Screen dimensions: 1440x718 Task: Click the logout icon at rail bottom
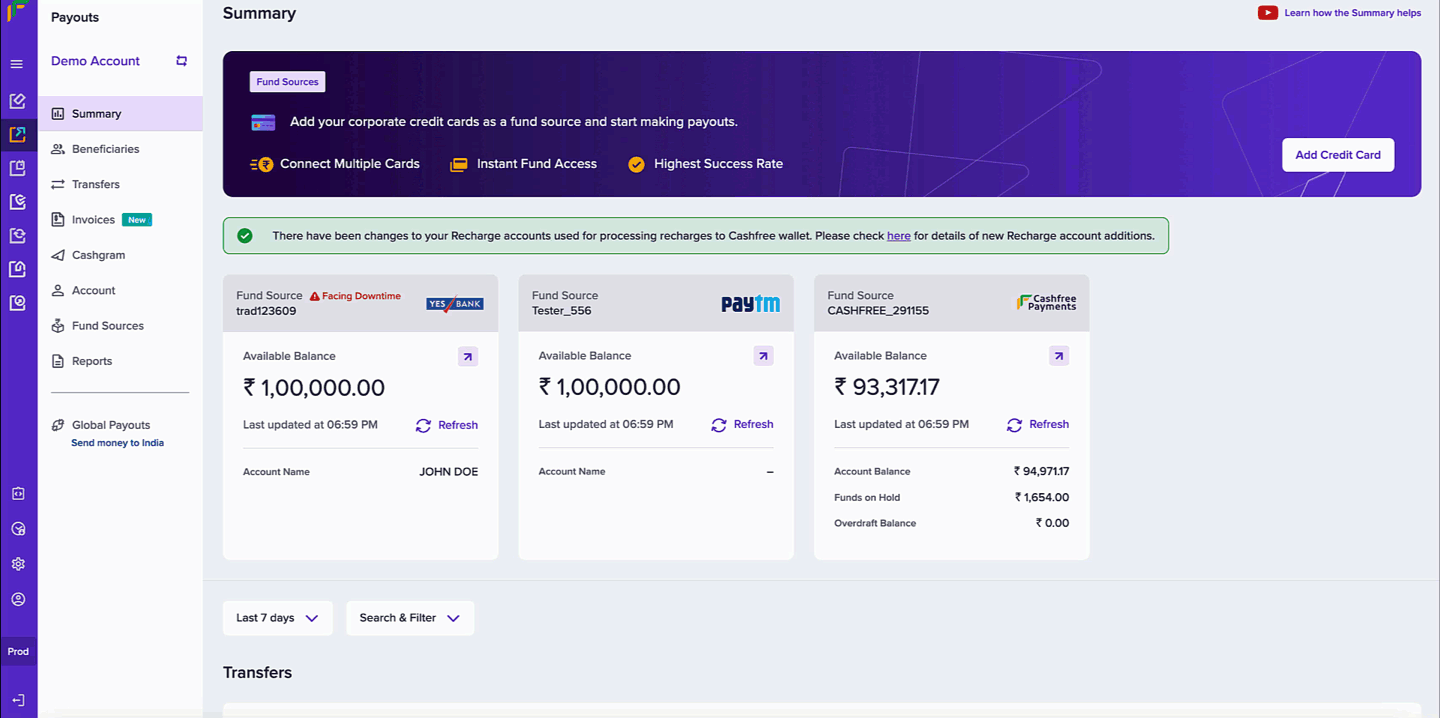18,700
